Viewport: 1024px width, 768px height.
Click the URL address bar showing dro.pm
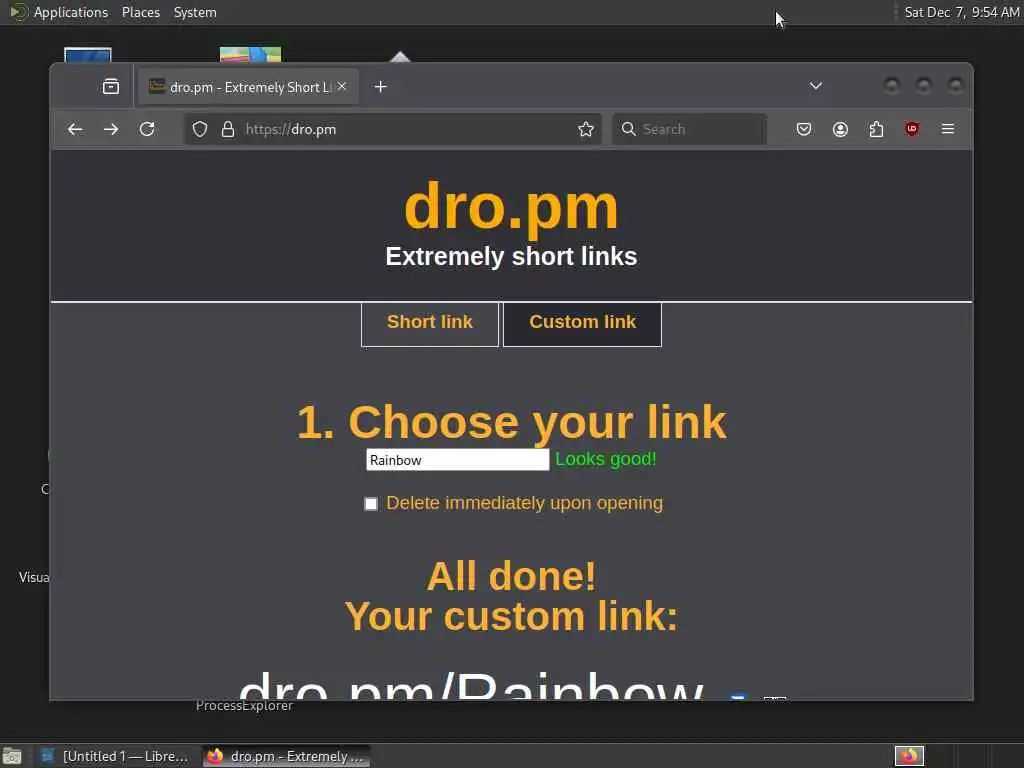point(392,129)
